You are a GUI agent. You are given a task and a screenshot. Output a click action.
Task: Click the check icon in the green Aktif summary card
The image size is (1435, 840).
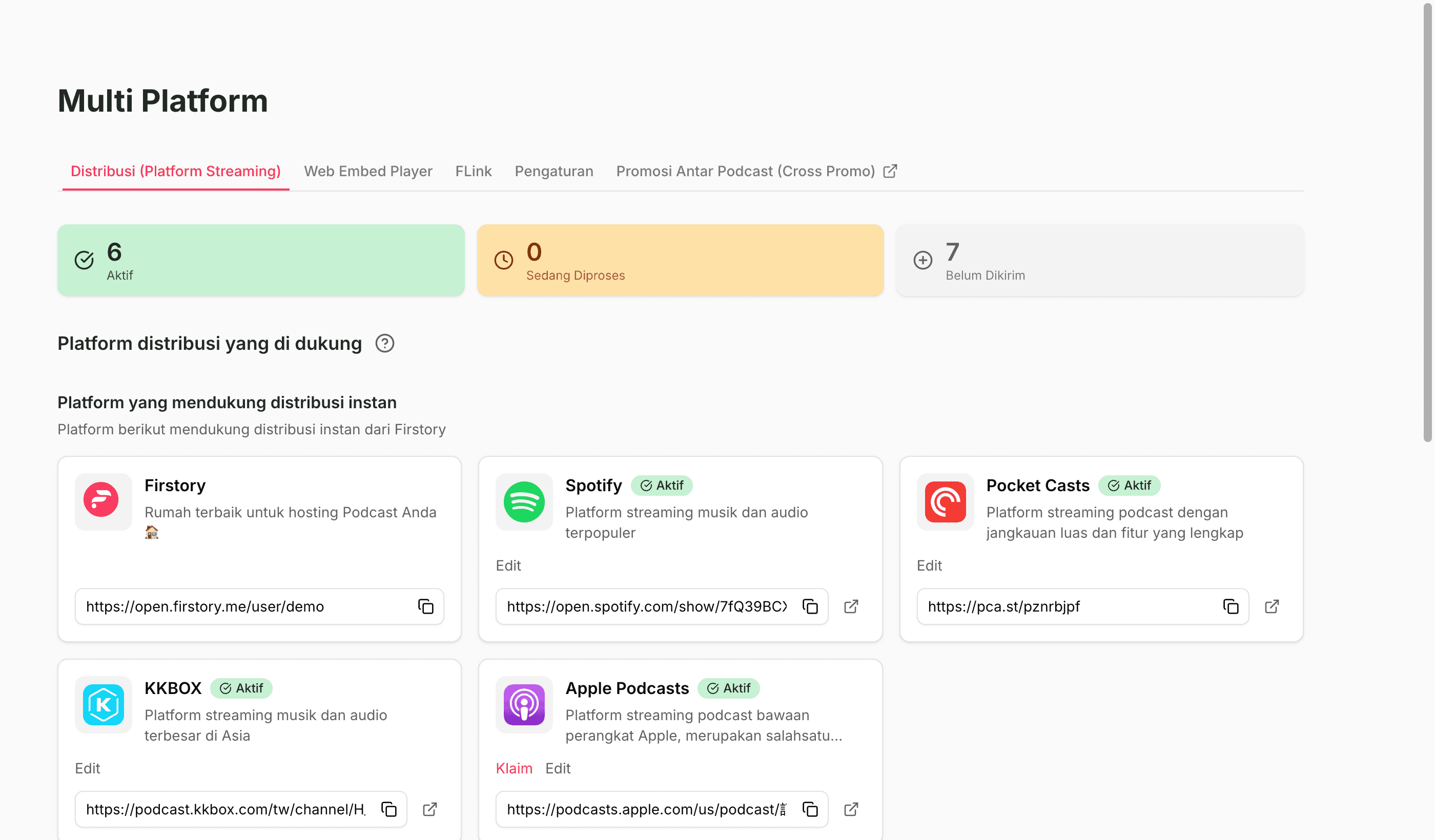(x=84, y=260)
